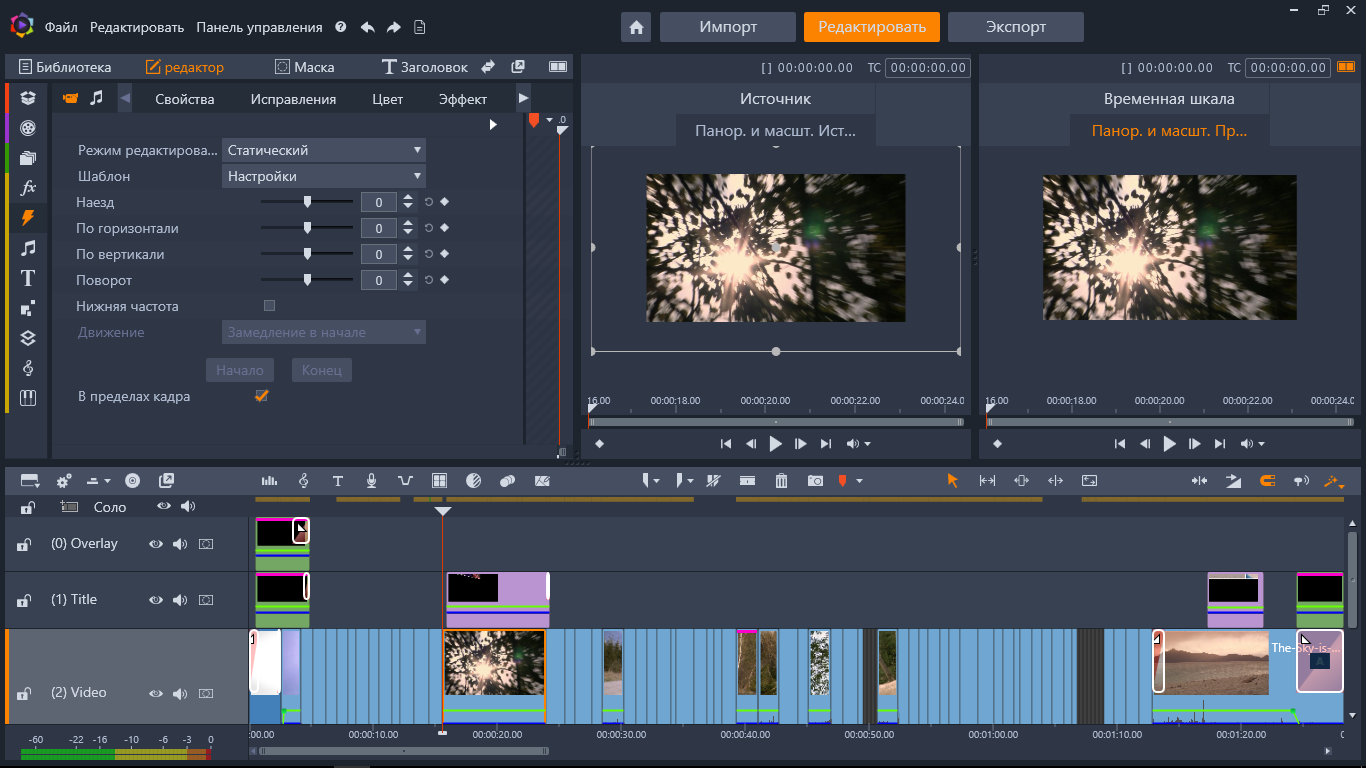Toggle the 'Нижняя частота' checkbox
Viewport: 1366px width, 768px height.
click(x=269, y=306)
